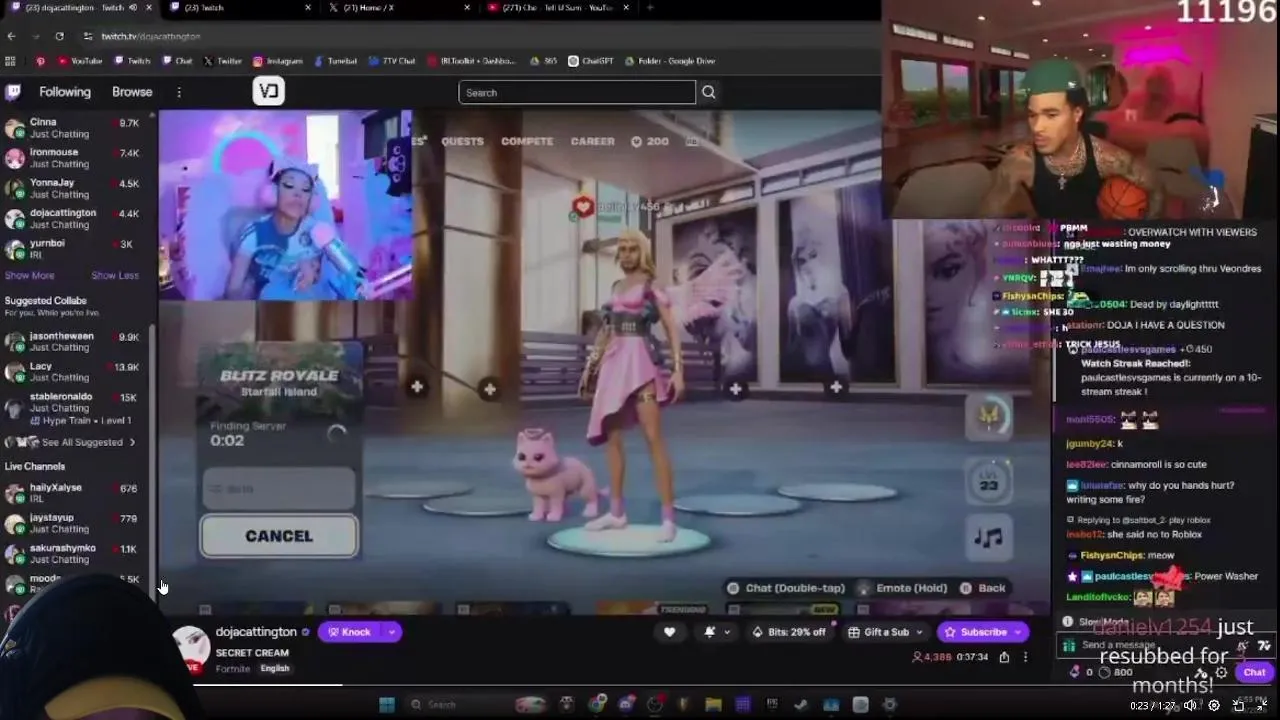Mute the dojacattington tab audio icon

[x=132, y=8]
